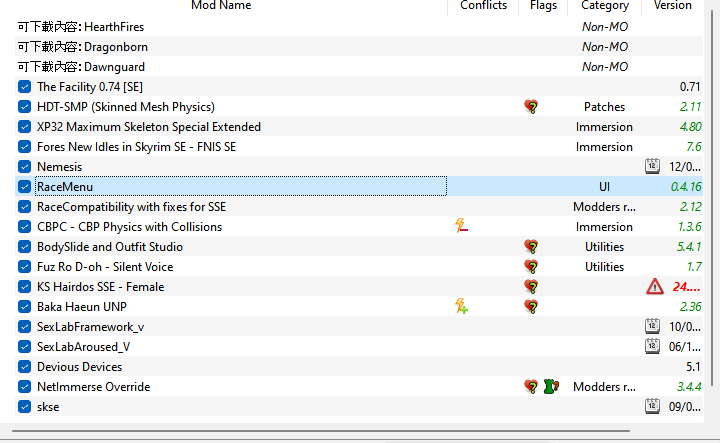Sort by the Conflicts column header

tap(483, 6)
